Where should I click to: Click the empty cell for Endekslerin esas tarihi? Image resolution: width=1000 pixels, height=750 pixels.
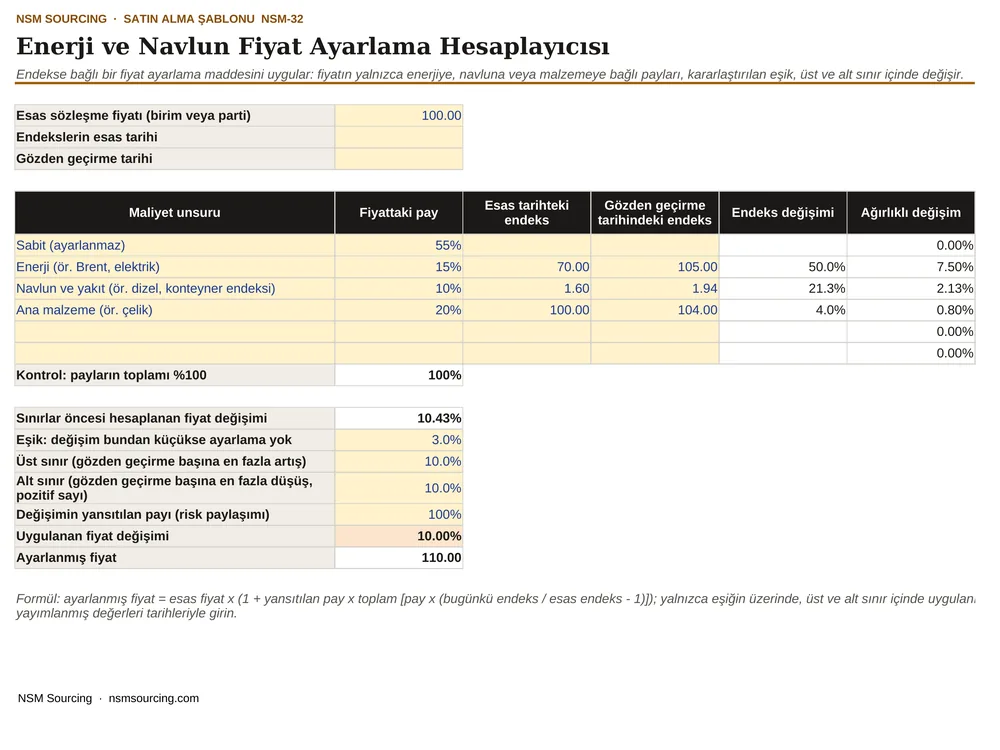pyautogui.click(x=399, y=137)
